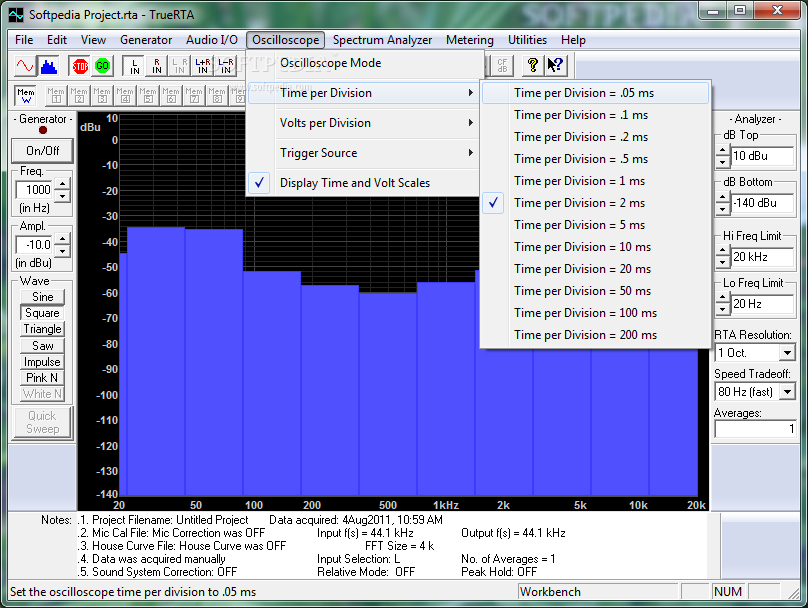Select the Square wave type
This screenshot has height=608, width=808.
[42, 313]
